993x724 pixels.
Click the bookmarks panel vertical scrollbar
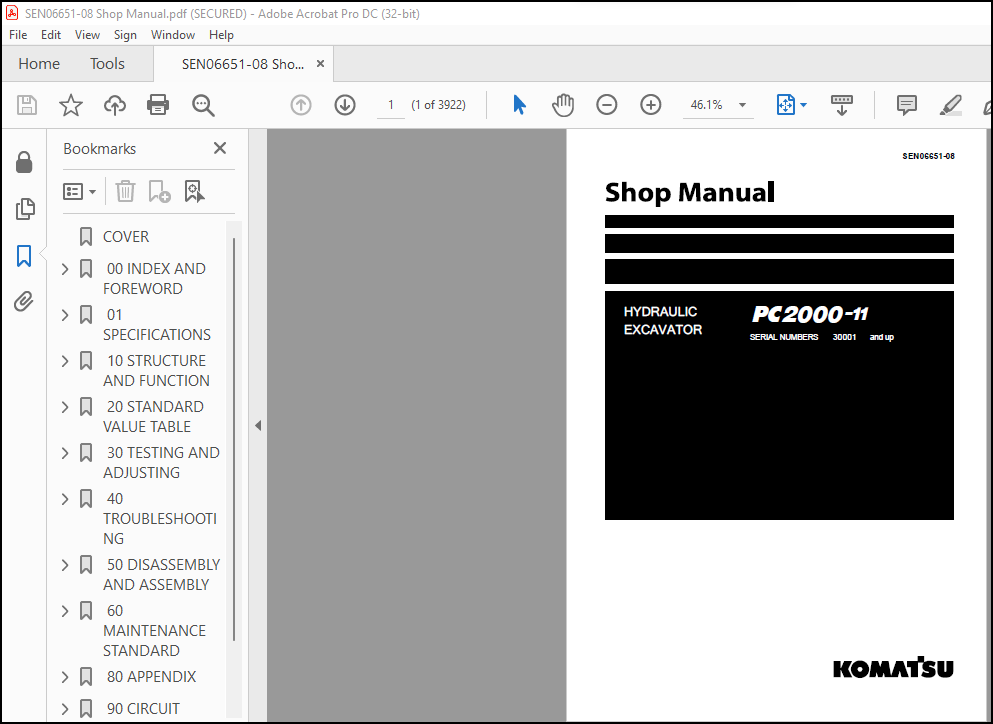(234, 439)
